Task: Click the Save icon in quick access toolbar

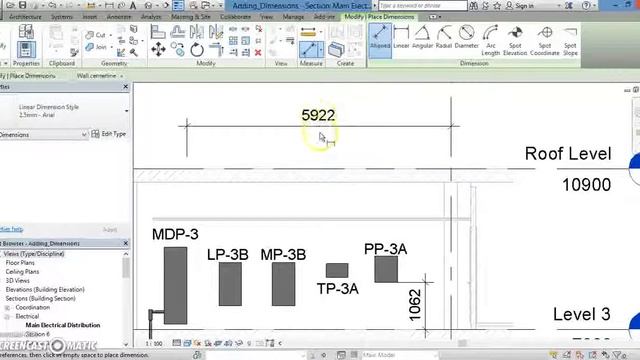Action: point(23,5)
